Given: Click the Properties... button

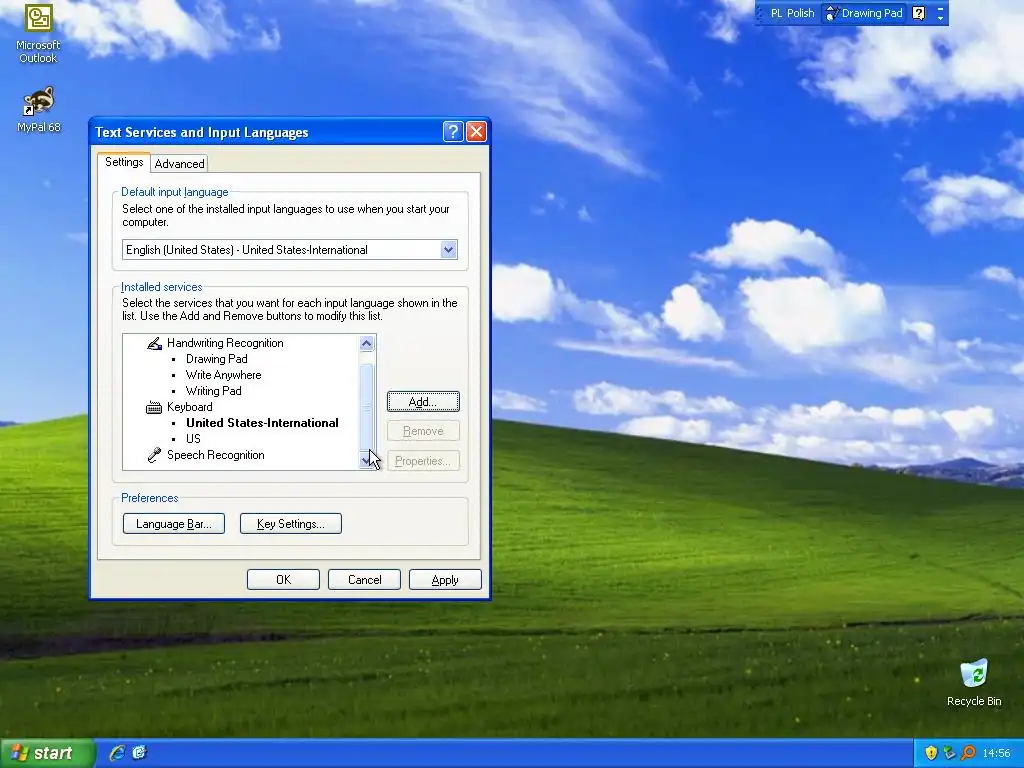Looking at the screenshot, I should [423, 461].
